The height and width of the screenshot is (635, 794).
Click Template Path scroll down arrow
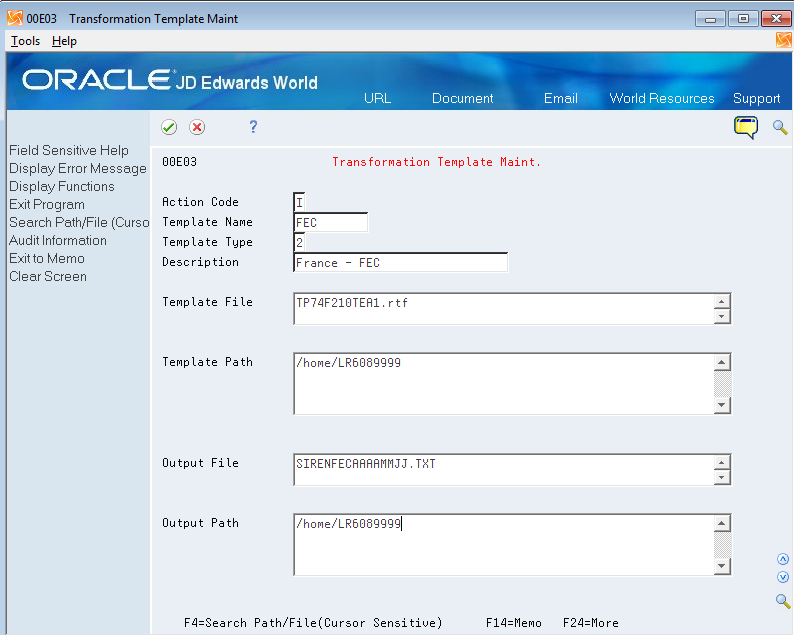[x=722, y=406]
